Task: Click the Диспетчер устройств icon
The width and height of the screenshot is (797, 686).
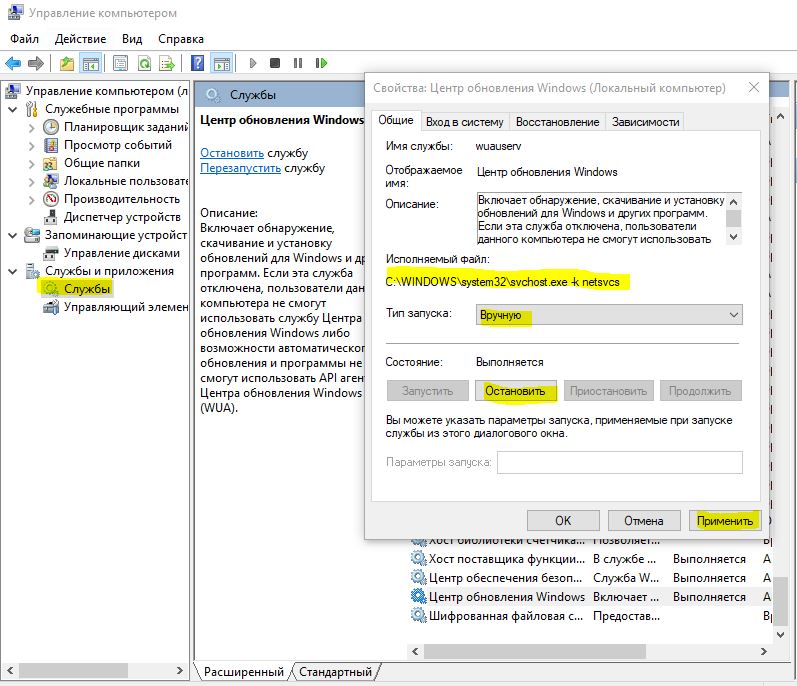Action: coord(50,217)
